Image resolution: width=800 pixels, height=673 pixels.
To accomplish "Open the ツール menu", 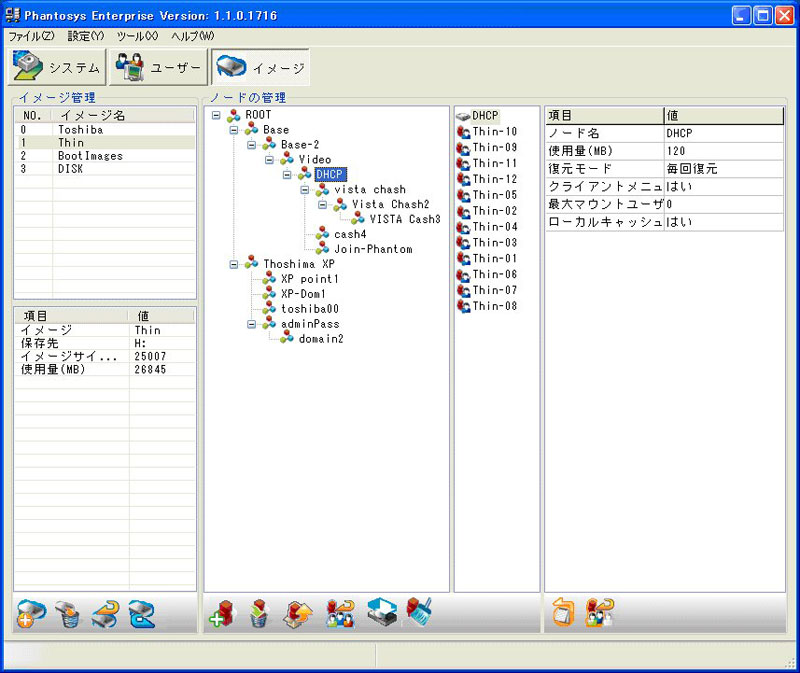I will coord(137,36).
